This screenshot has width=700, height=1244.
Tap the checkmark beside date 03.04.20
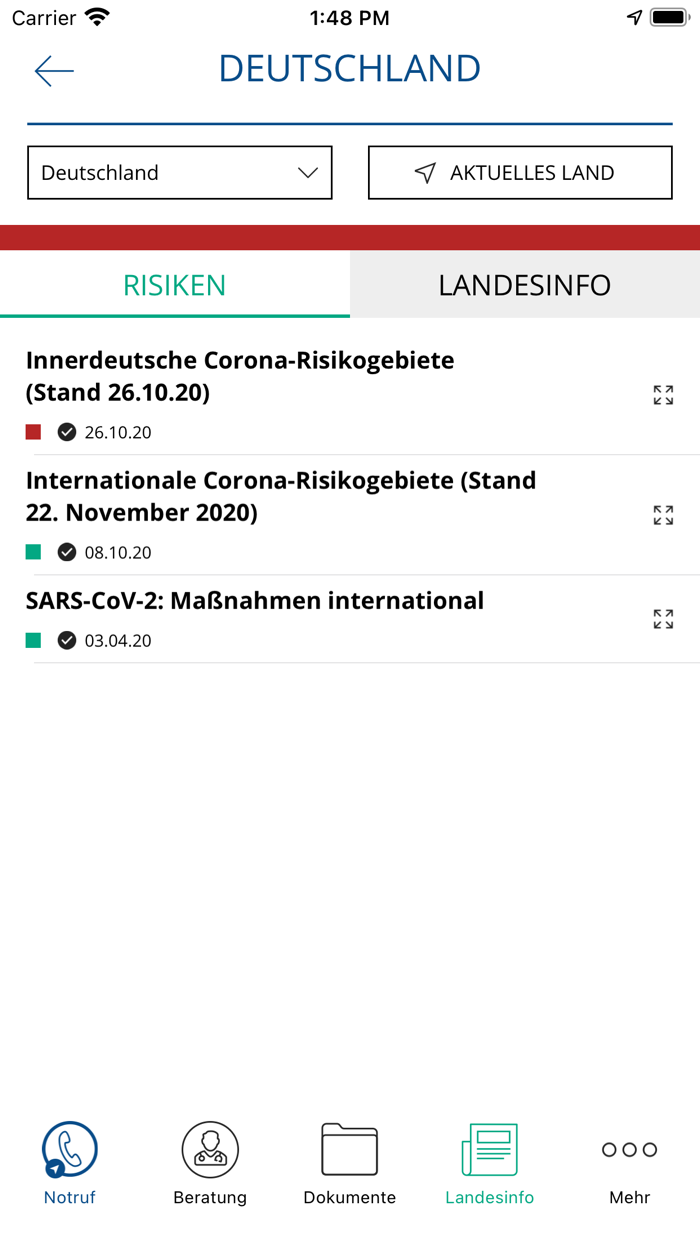(67, 640)
